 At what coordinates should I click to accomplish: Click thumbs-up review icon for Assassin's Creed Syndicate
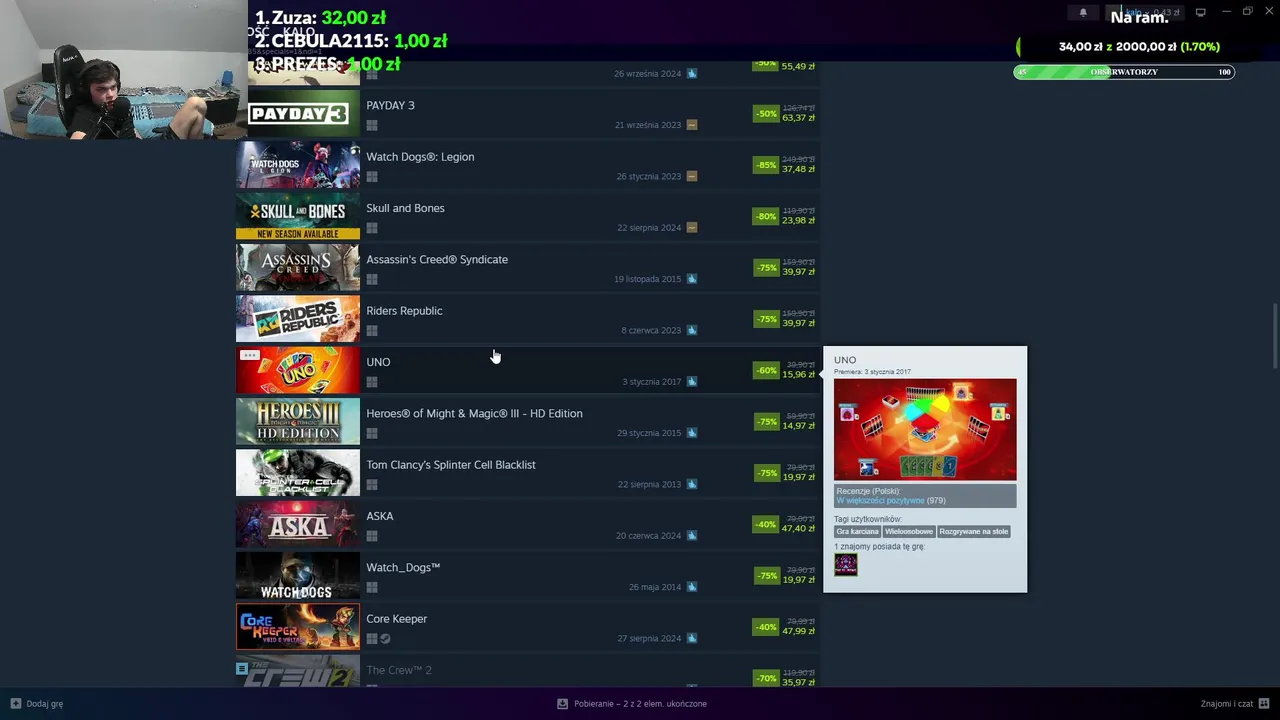(x=692, y=279)
